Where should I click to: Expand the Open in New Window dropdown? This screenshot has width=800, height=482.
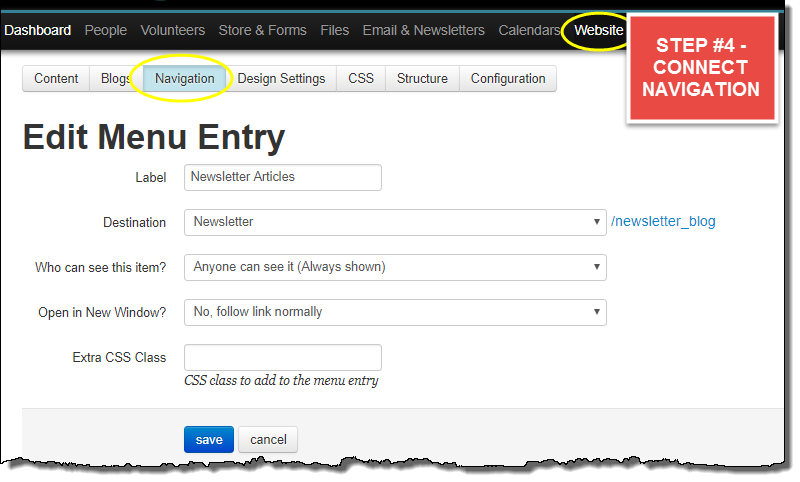point(395,312)
